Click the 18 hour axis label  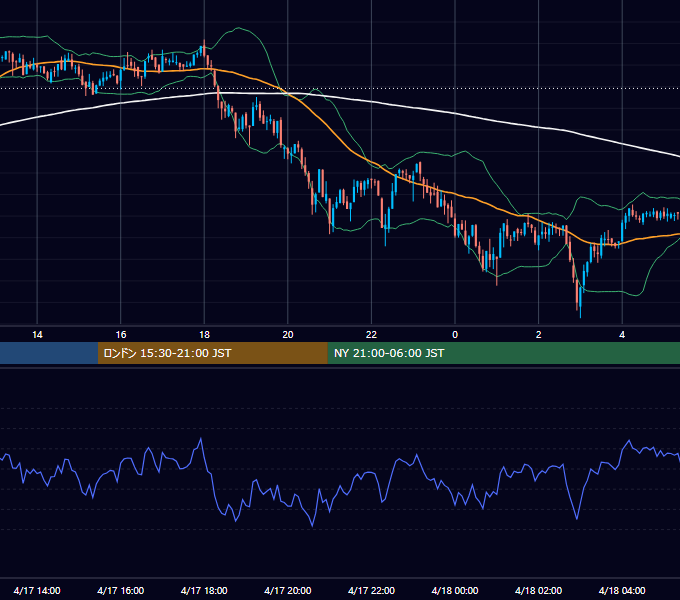tap(204, 335)
